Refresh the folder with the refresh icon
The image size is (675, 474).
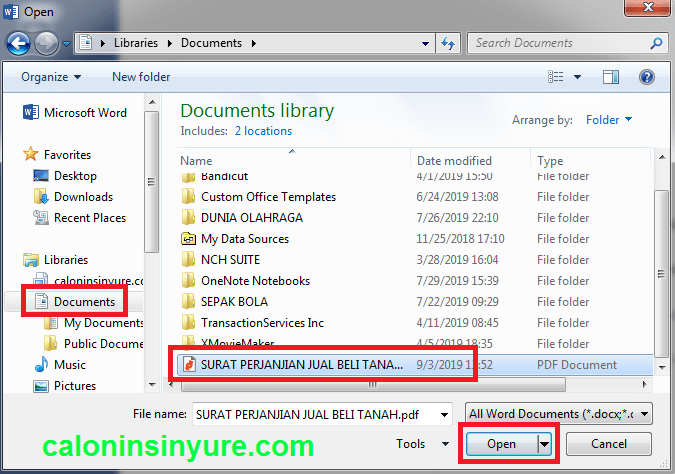point(448,43)
